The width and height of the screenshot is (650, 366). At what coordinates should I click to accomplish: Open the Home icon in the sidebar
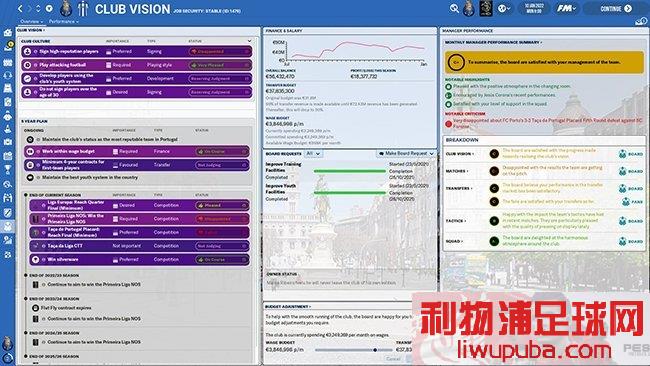[x=7, y=33]
